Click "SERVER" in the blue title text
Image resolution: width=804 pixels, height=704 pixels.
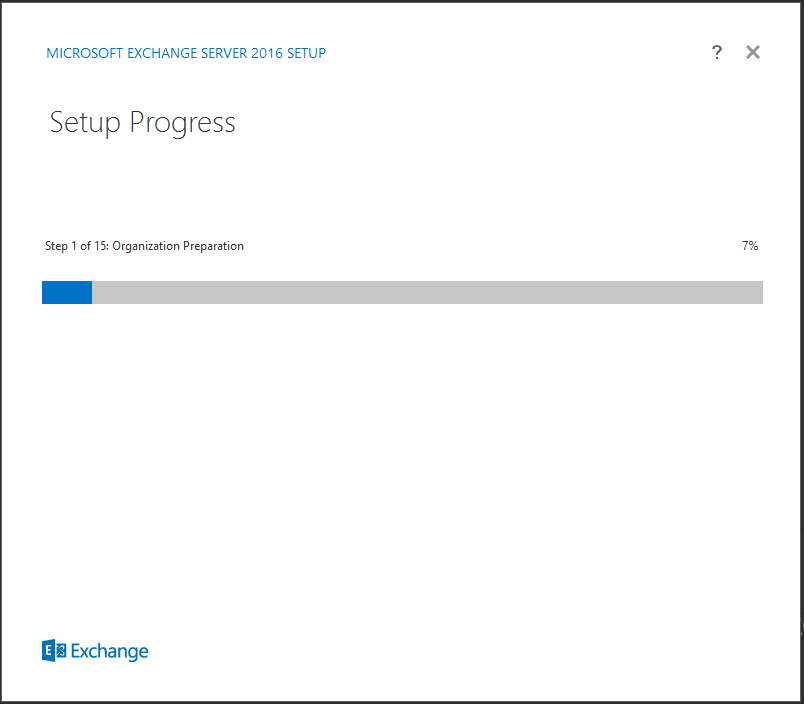pyautogui.click(x=224, y=53)
